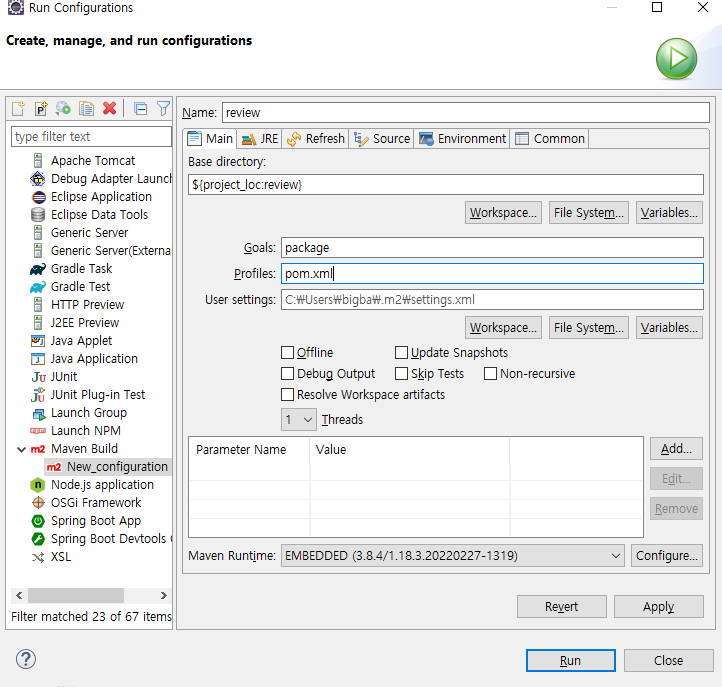Select Launch Group entry

tap(79, 413)
